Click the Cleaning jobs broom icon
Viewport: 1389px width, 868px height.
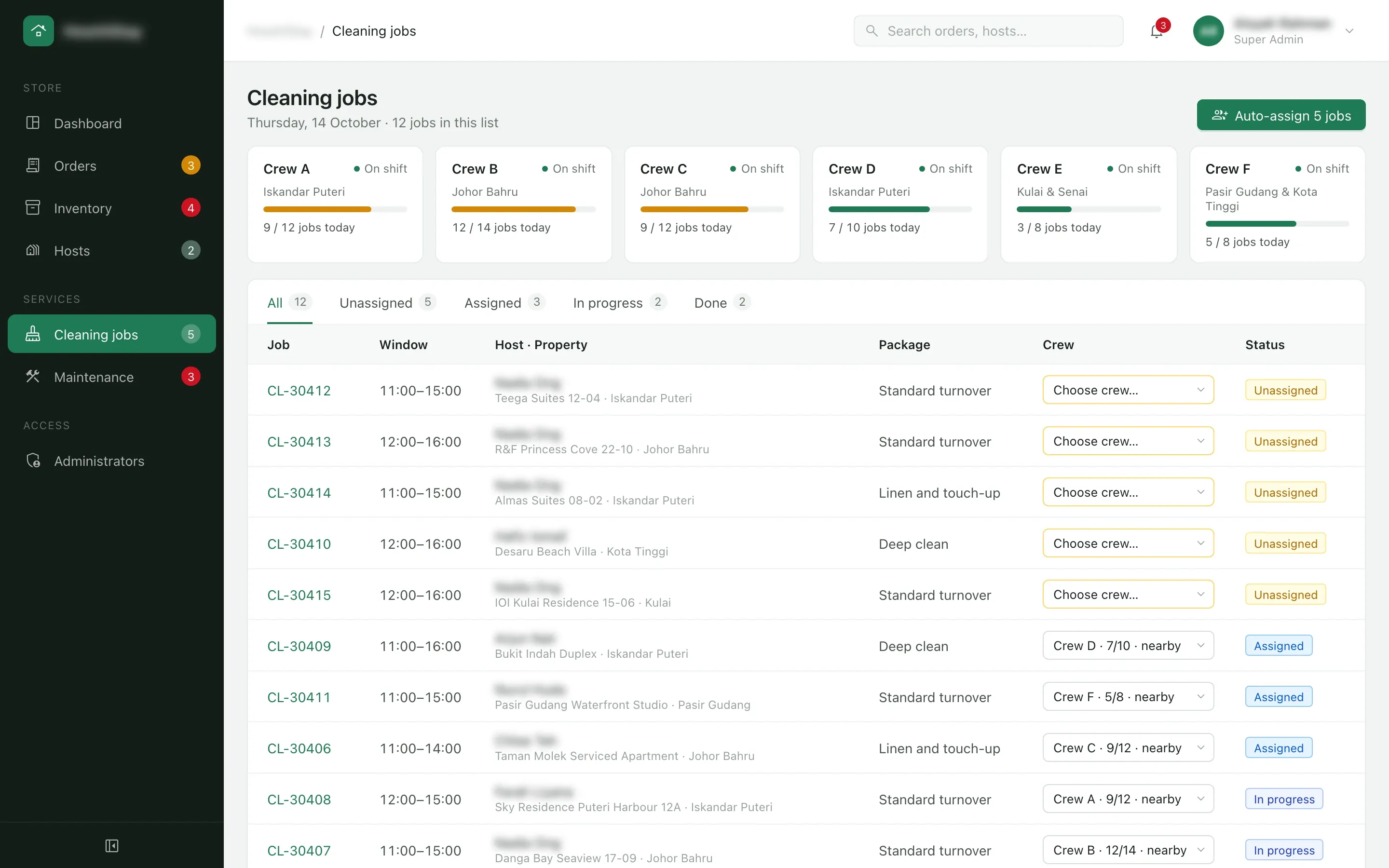[33, 334]
